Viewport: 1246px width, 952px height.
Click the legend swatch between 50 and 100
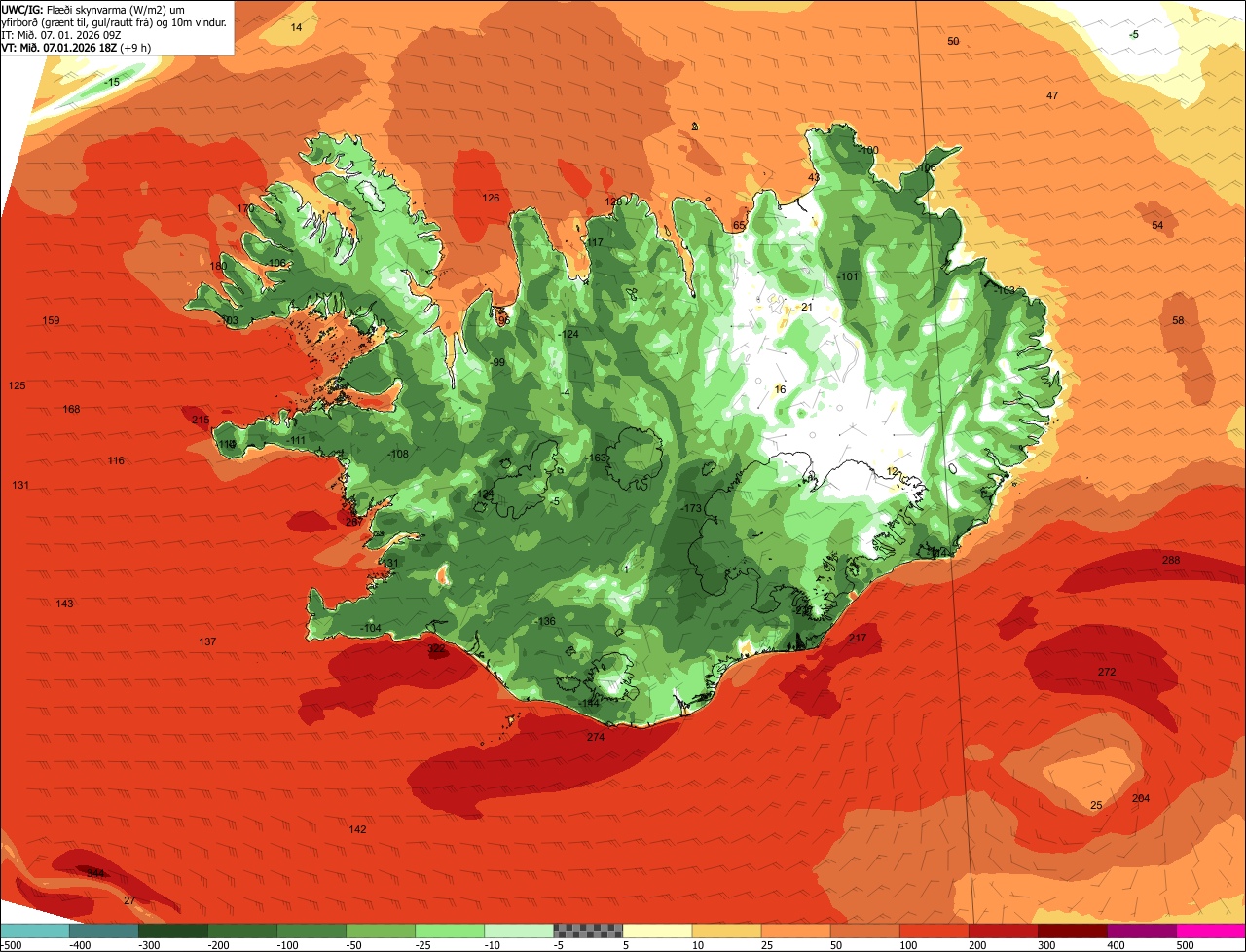864,930
